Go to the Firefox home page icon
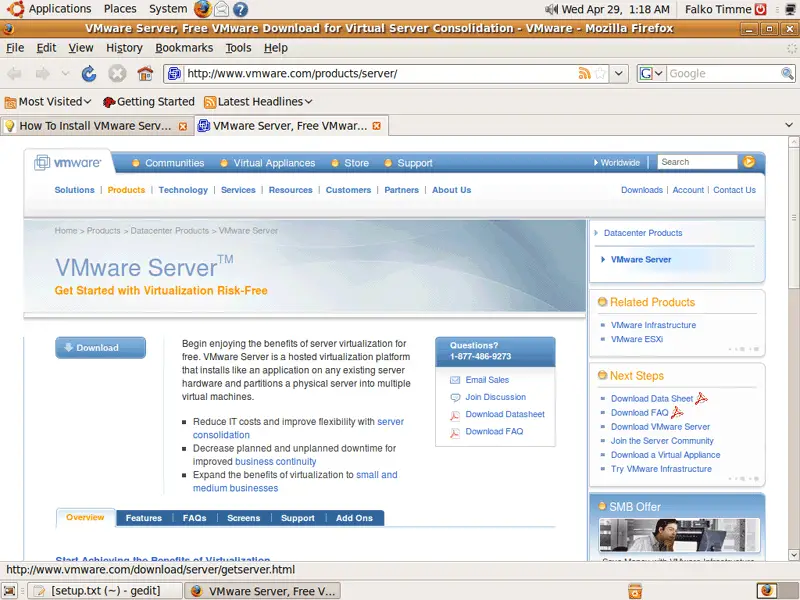800x600 pixels. (145, 74)
